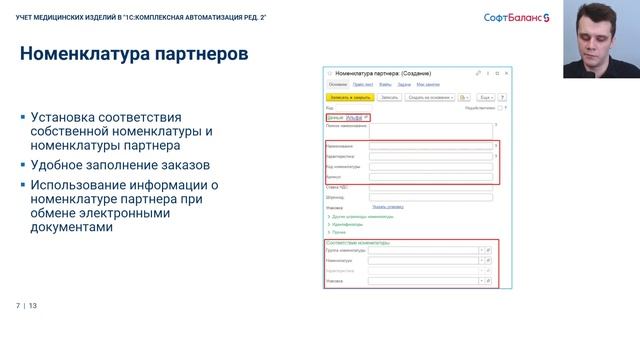Viewport: 640px width, 360px height.
Task: Open the Создать на основании dropdown
Action: click(x=430, y=98)
